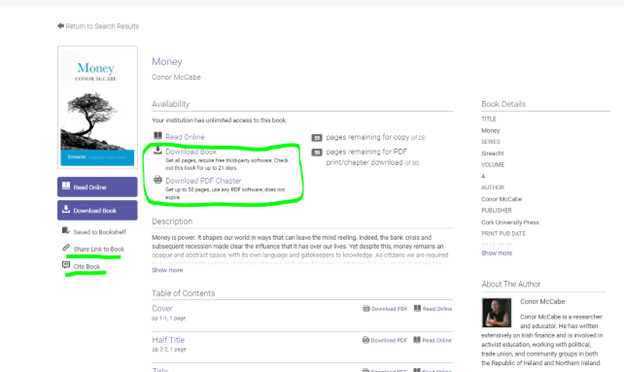Image resolution: width=624 pixels, height=372 pixels.
Task: Click Conor McCabe name in About The Author
Action: point(542,302)
